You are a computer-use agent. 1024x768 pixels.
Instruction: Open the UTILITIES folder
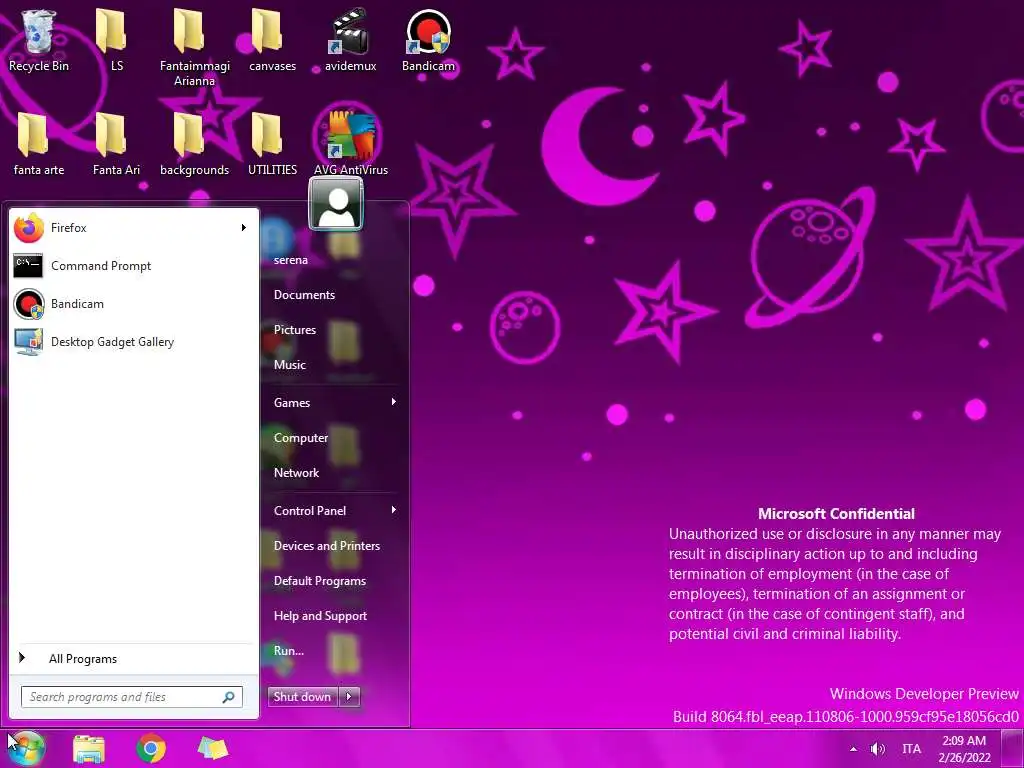[x=272, y=144]
